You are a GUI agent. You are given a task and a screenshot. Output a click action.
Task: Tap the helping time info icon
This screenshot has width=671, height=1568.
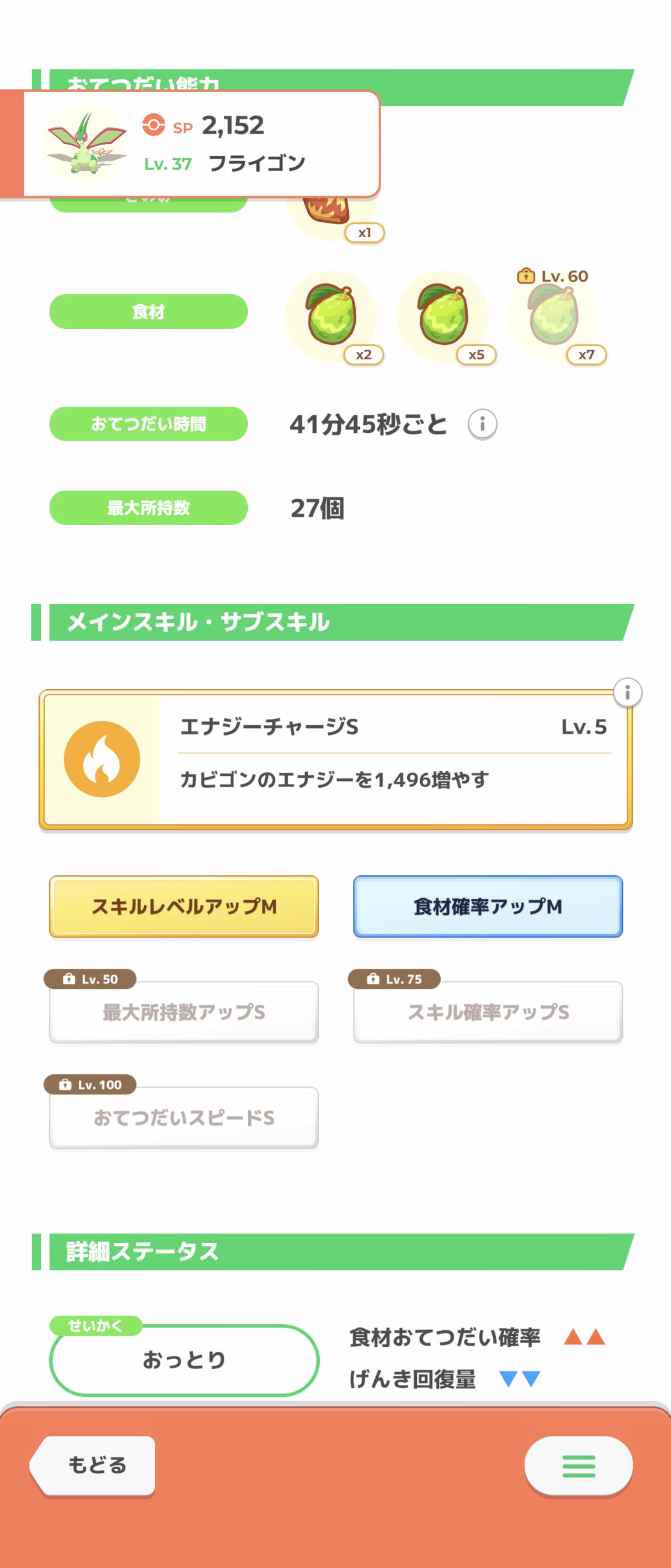point(482,424)
